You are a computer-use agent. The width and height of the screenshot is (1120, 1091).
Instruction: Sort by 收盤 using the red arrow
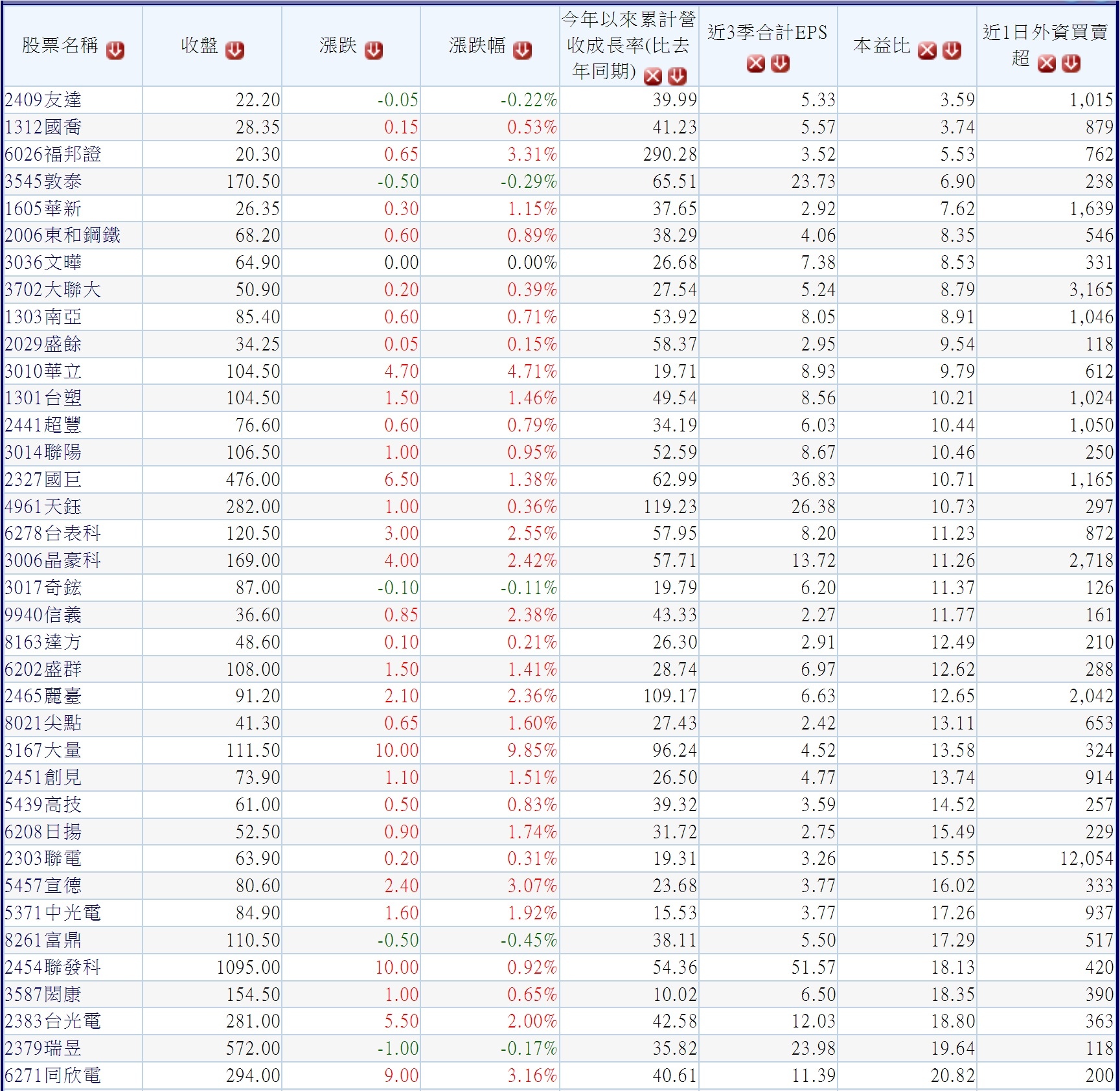(x=235, y=50)
